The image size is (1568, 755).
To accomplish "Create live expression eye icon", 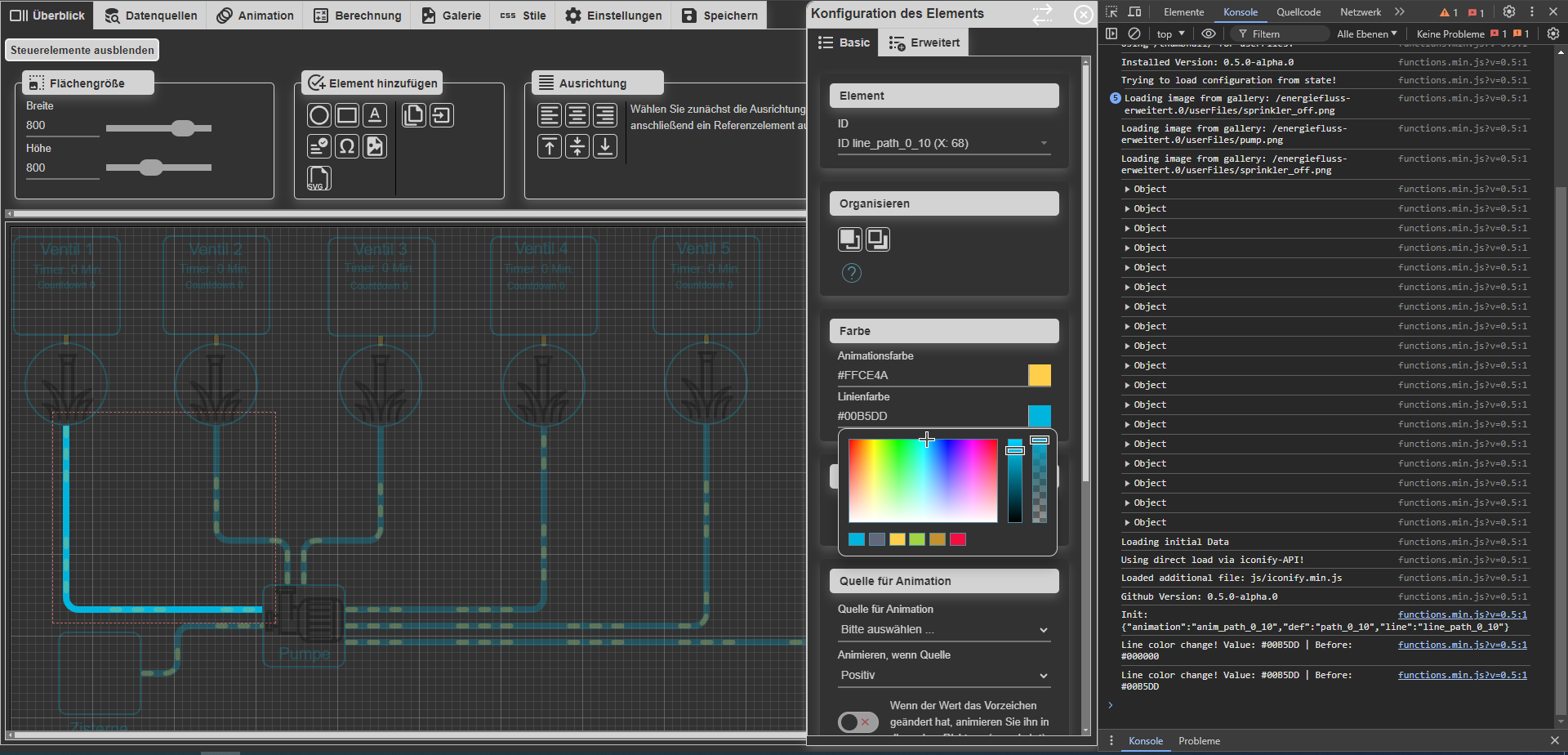I will (x=1209, y=34).
